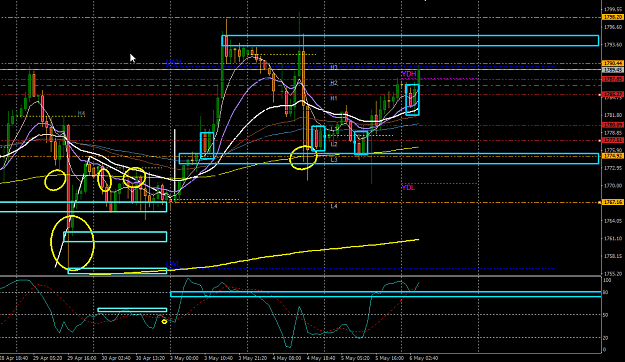Click the 1755.20 price scale value
625x362 pixels.
pos(613,273)
